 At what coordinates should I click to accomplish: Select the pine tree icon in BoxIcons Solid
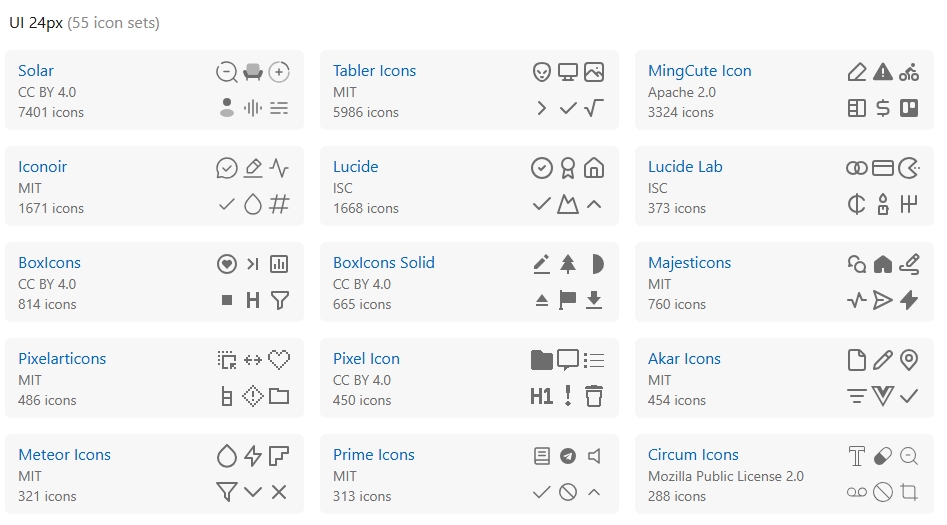pyautogui.click(x=568, y=264)
